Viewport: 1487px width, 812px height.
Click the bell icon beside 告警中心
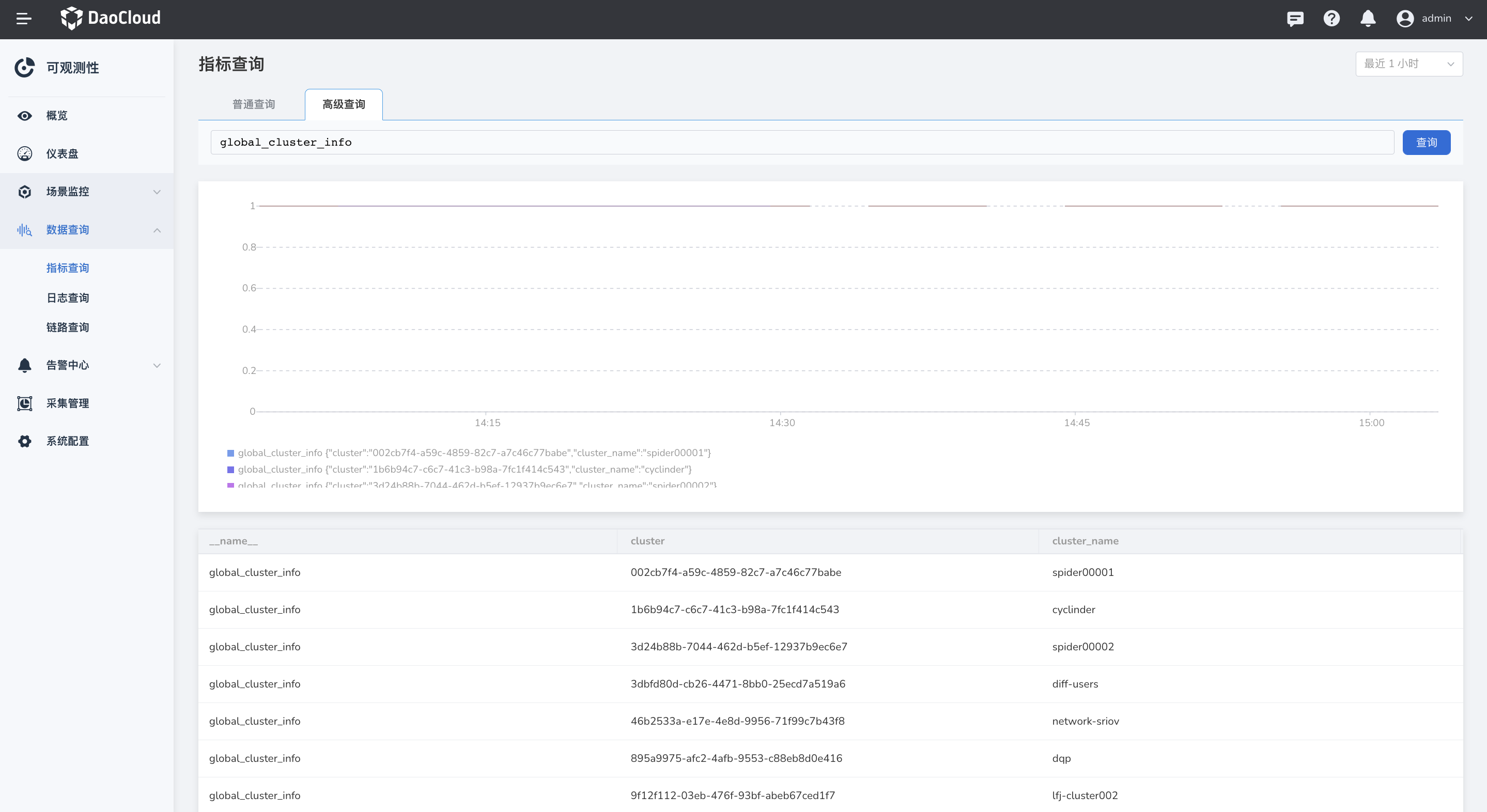(x=25, y=365)
